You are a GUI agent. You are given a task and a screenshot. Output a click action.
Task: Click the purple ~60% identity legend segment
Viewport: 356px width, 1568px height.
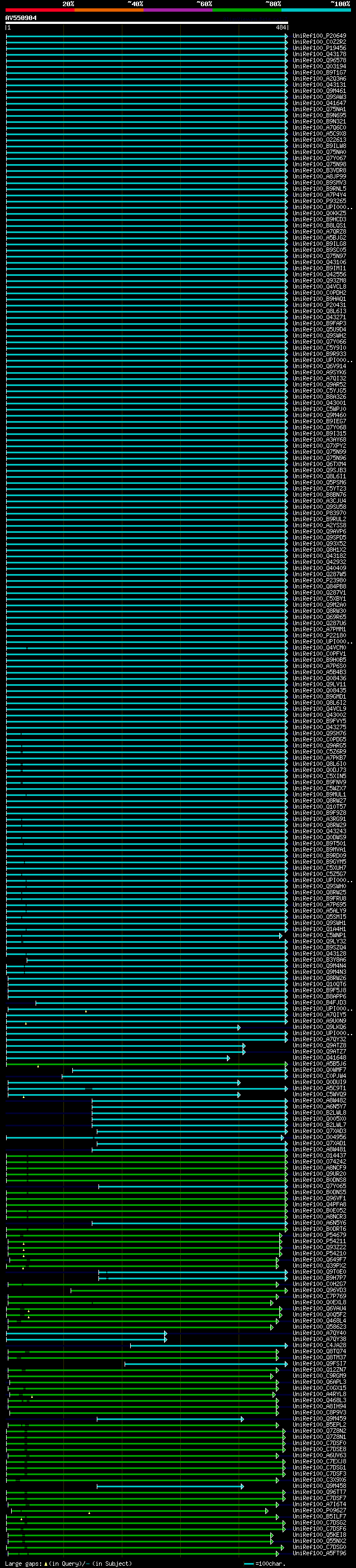179,11
